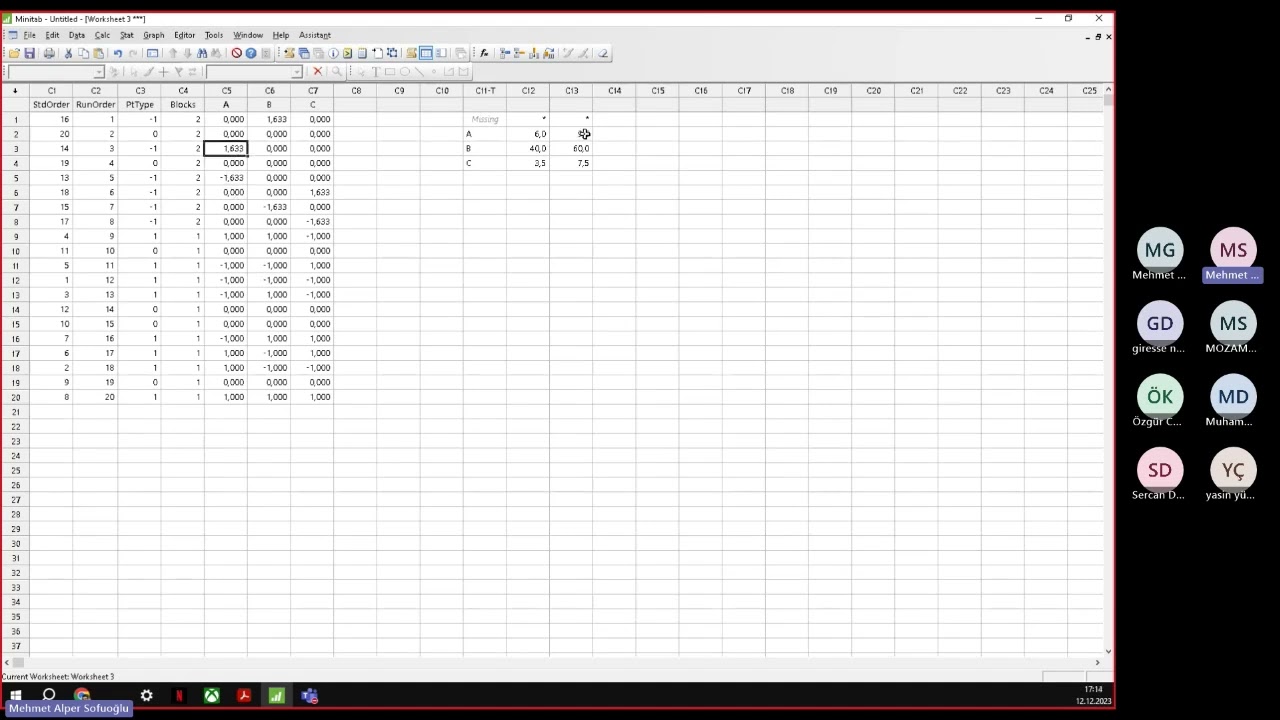
Task: Cut selected cells with the scissors icon
Action: coord(68,53)
